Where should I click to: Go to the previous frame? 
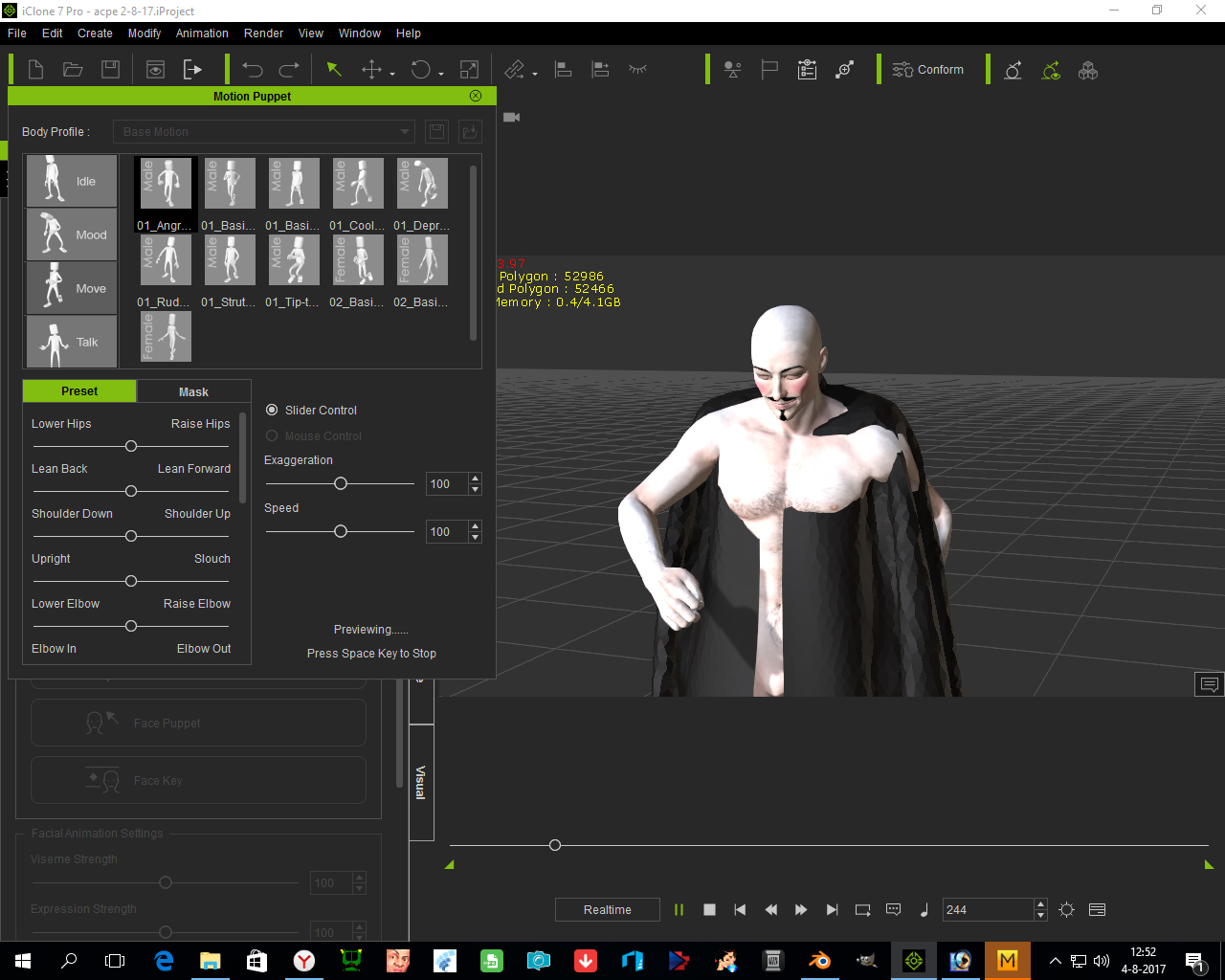[x=770, y=909]
